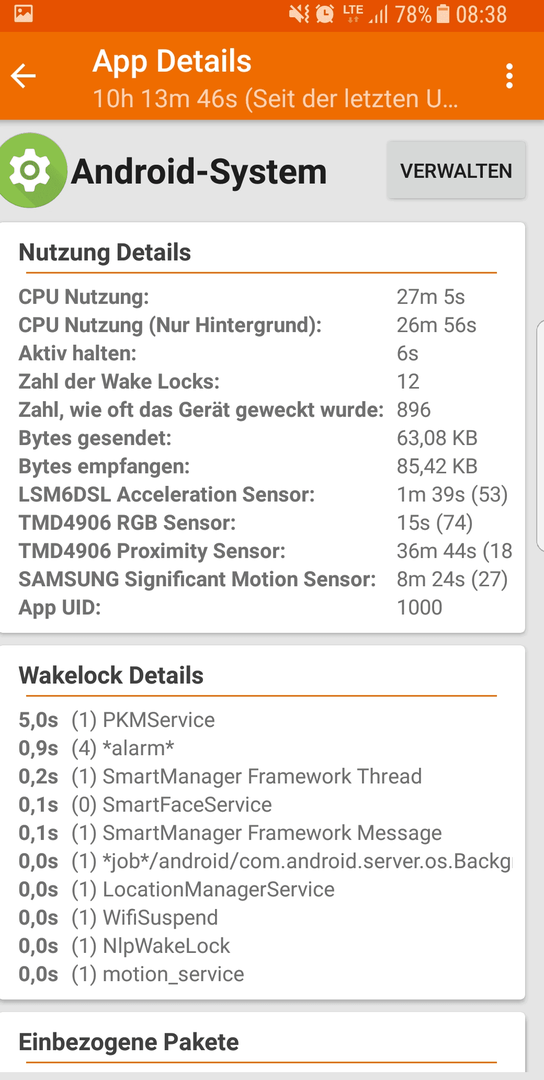The image size is (544, 1080).
Task: Open the Einbezogene Pakete section
Action: pyautogui.click(x=129, y=1042)
